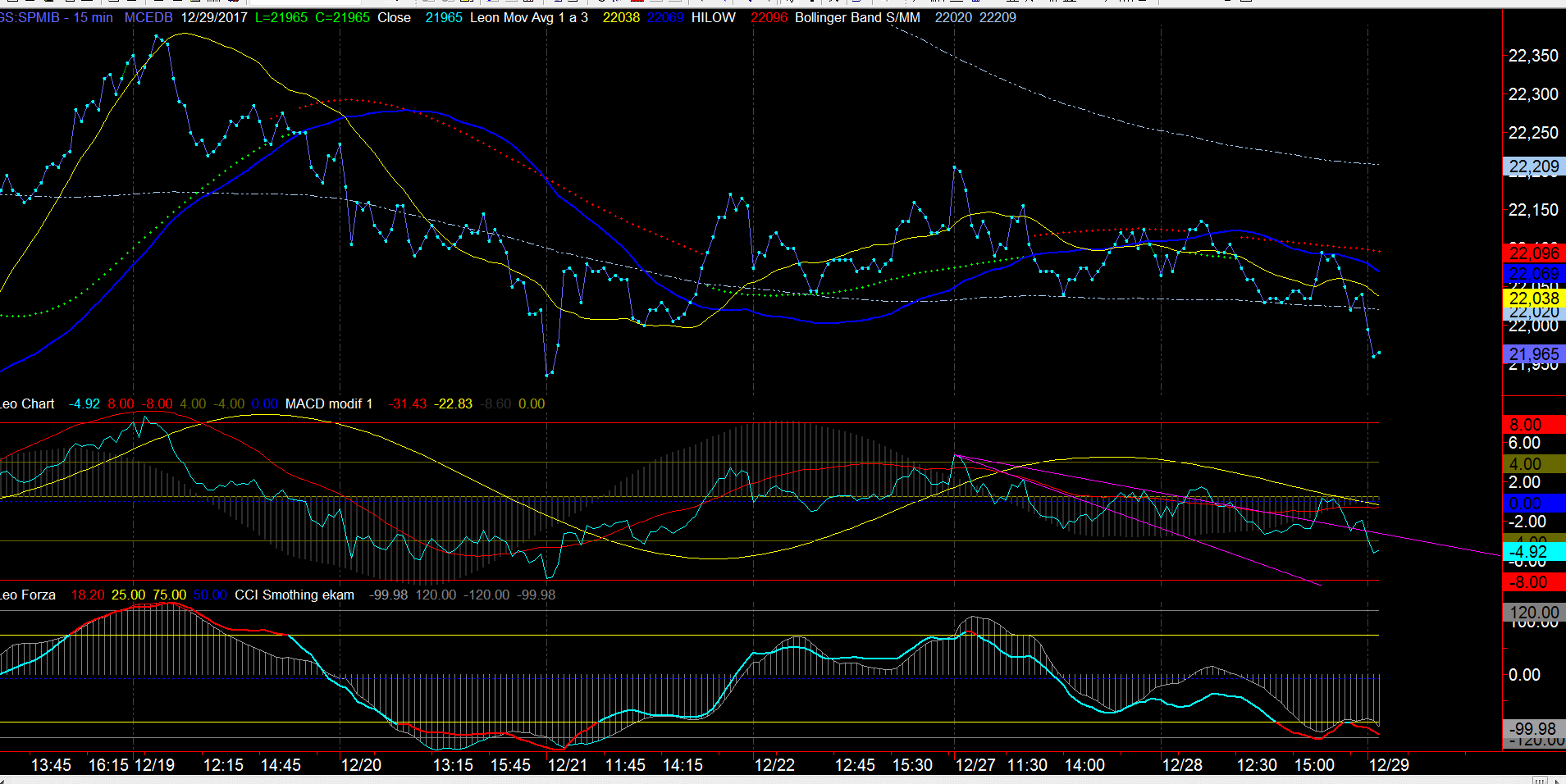The height and width of the screenshot is (784, 1566).
Task: Click the 75.00 Leo Forza value
Action: coord(169,595)
